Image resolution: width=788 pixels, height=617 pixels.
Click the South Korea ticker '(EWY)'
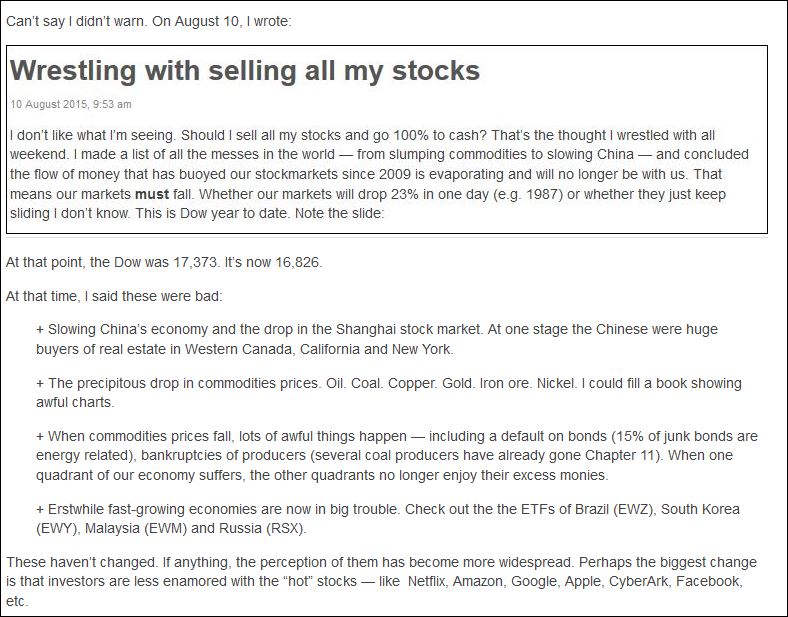tap(57, 529)
